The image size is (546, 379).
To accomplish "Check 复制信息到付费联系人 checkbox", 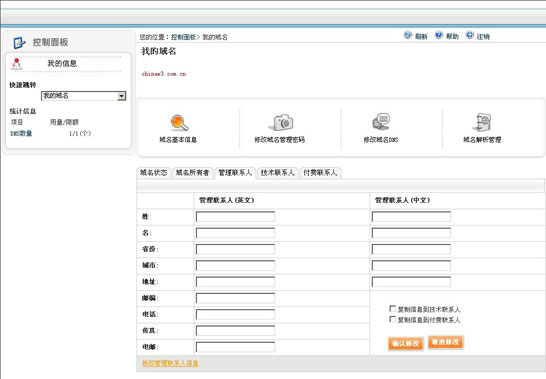I will point(392,319).
